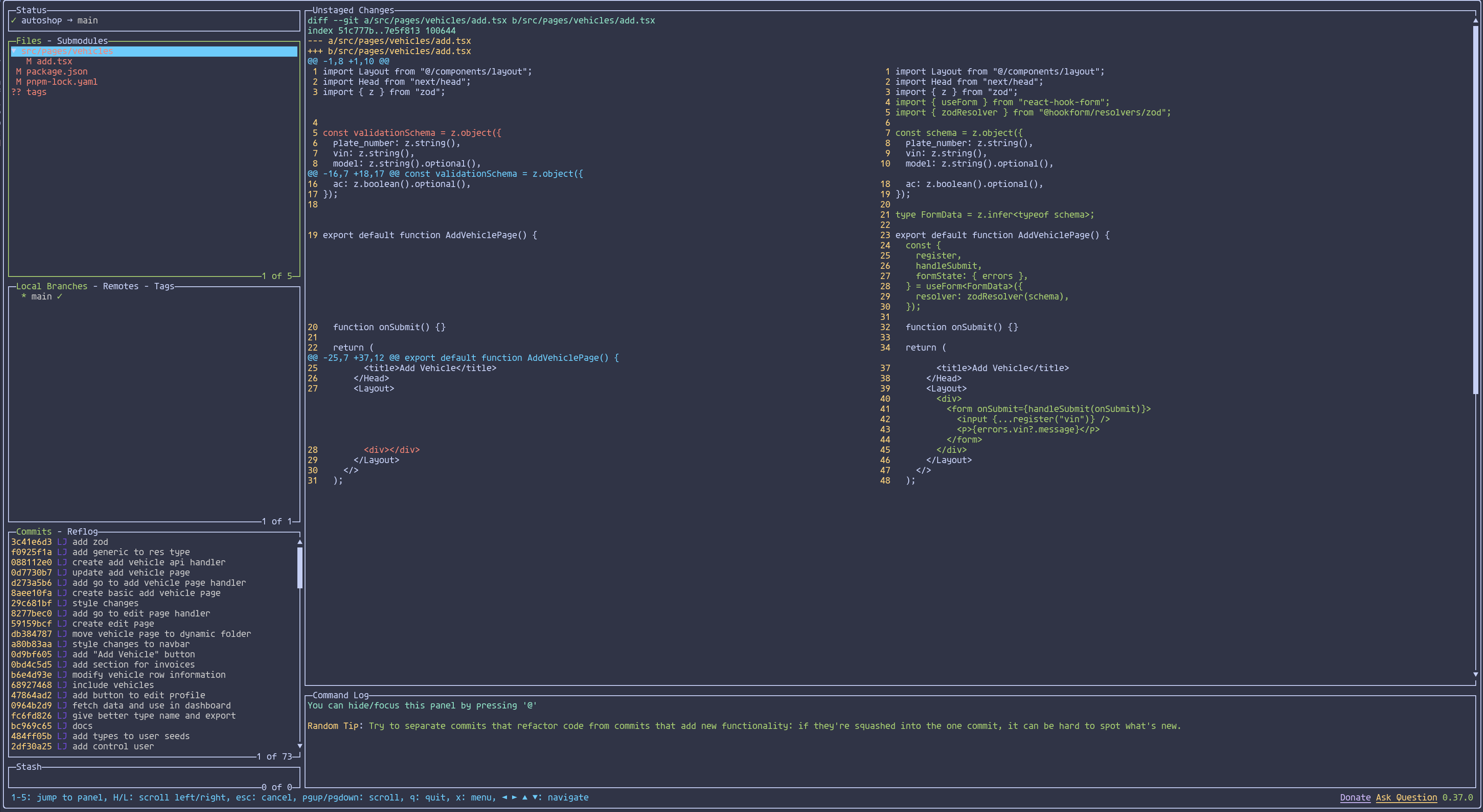Click the autoshop → main status line
The height and width of the screenshot is (812, 1483).
(x=54, y=21)
